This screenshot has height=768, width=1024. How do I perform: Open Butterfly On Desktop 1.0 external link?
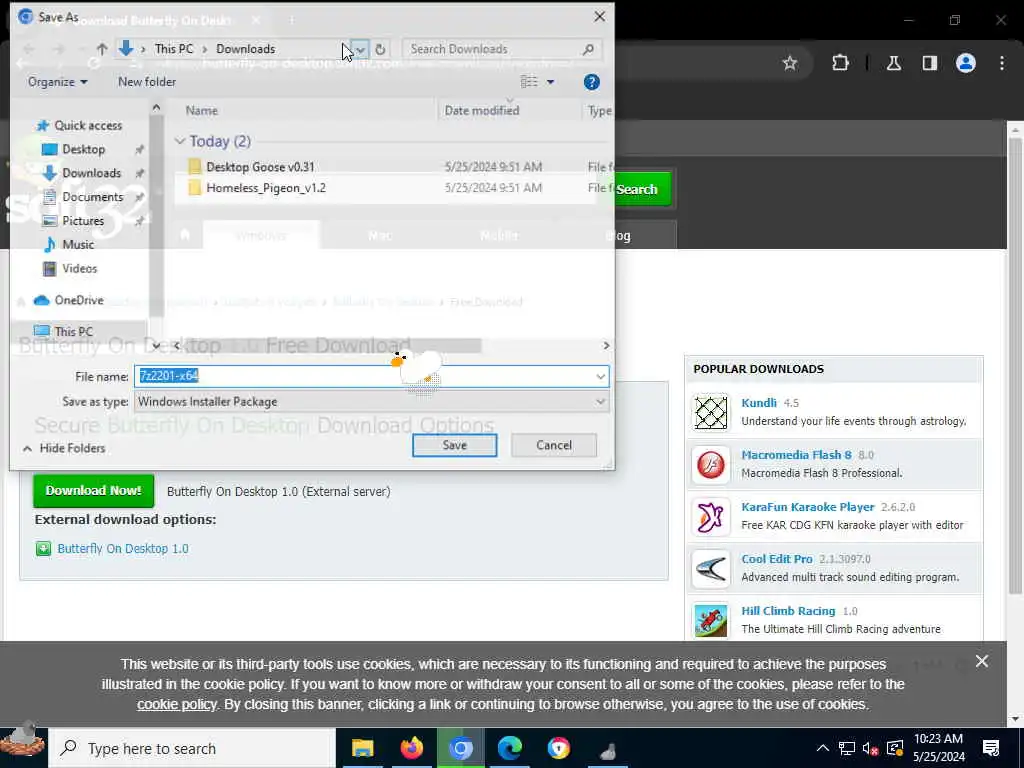click(x=123, y=549)
